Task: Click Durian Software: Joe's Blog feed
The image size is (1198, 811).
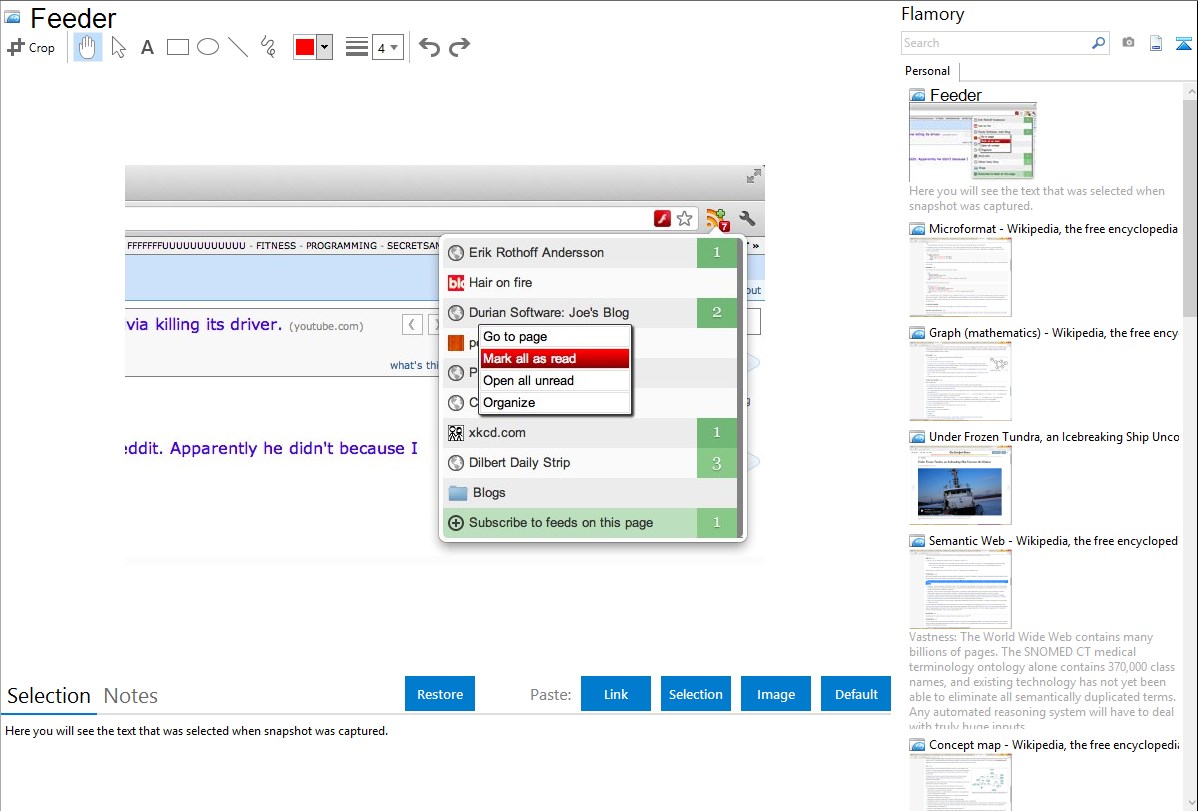Action: (x=590, y=313)
